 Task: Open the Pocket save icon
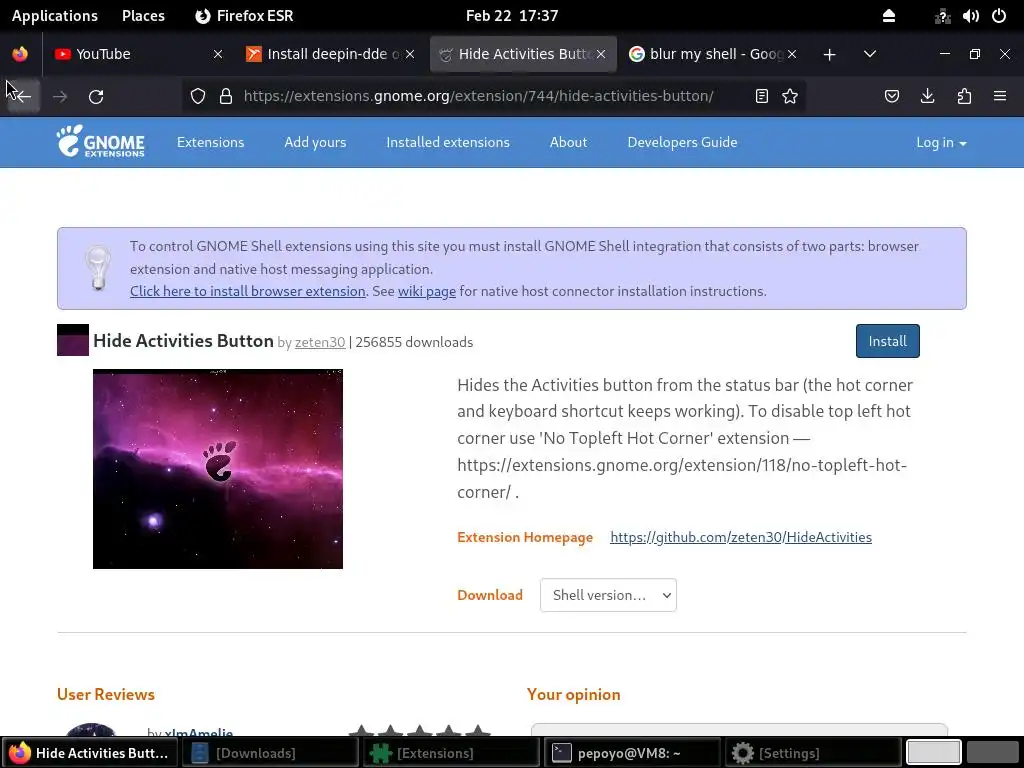[892, 97]
